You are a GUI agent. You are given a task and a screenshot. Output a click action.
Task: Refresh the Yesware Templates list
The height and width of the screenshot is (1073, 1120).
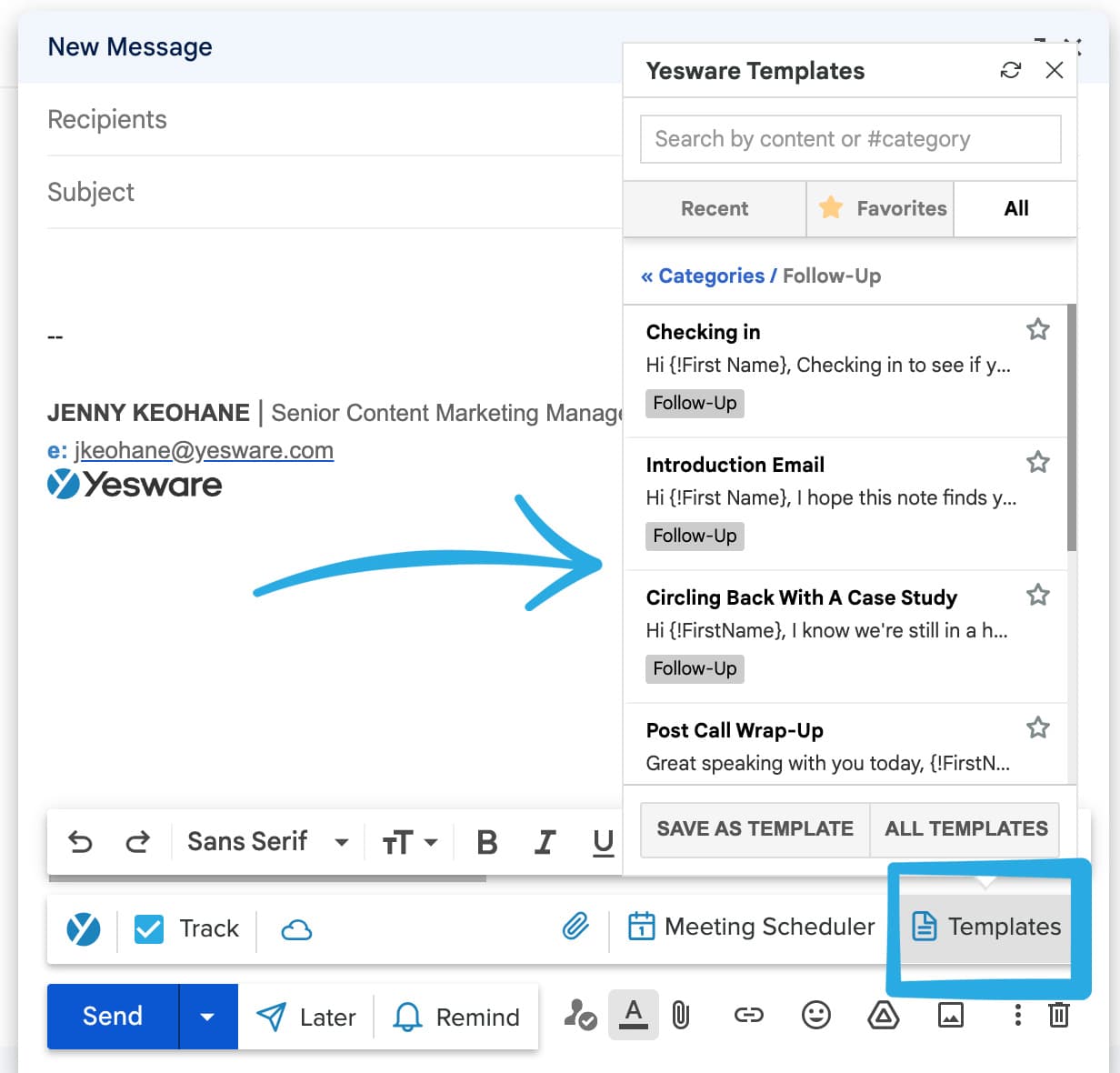coord(1010,70)
